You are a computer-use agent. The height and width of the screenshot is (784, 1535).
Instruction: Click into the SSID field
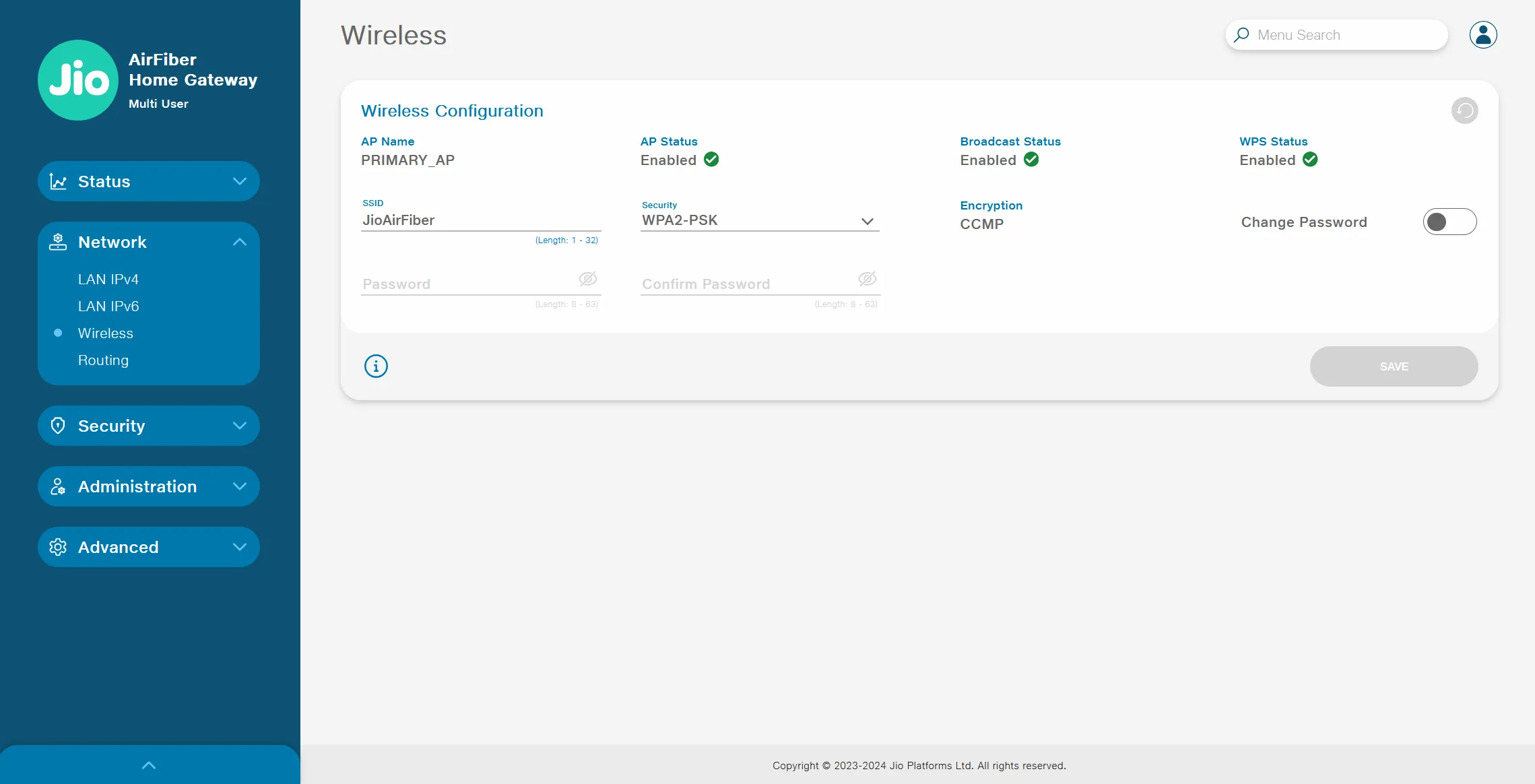point(481,220)
